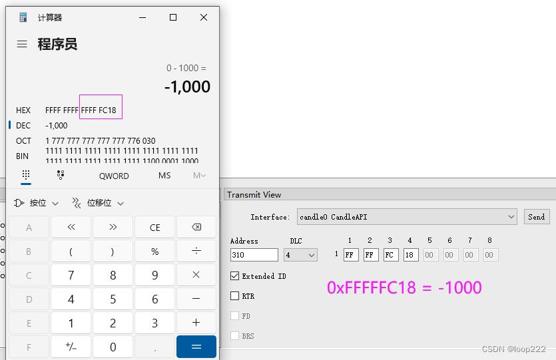Click the right shift >> key

pyautogui.click(x=113, y=227)
